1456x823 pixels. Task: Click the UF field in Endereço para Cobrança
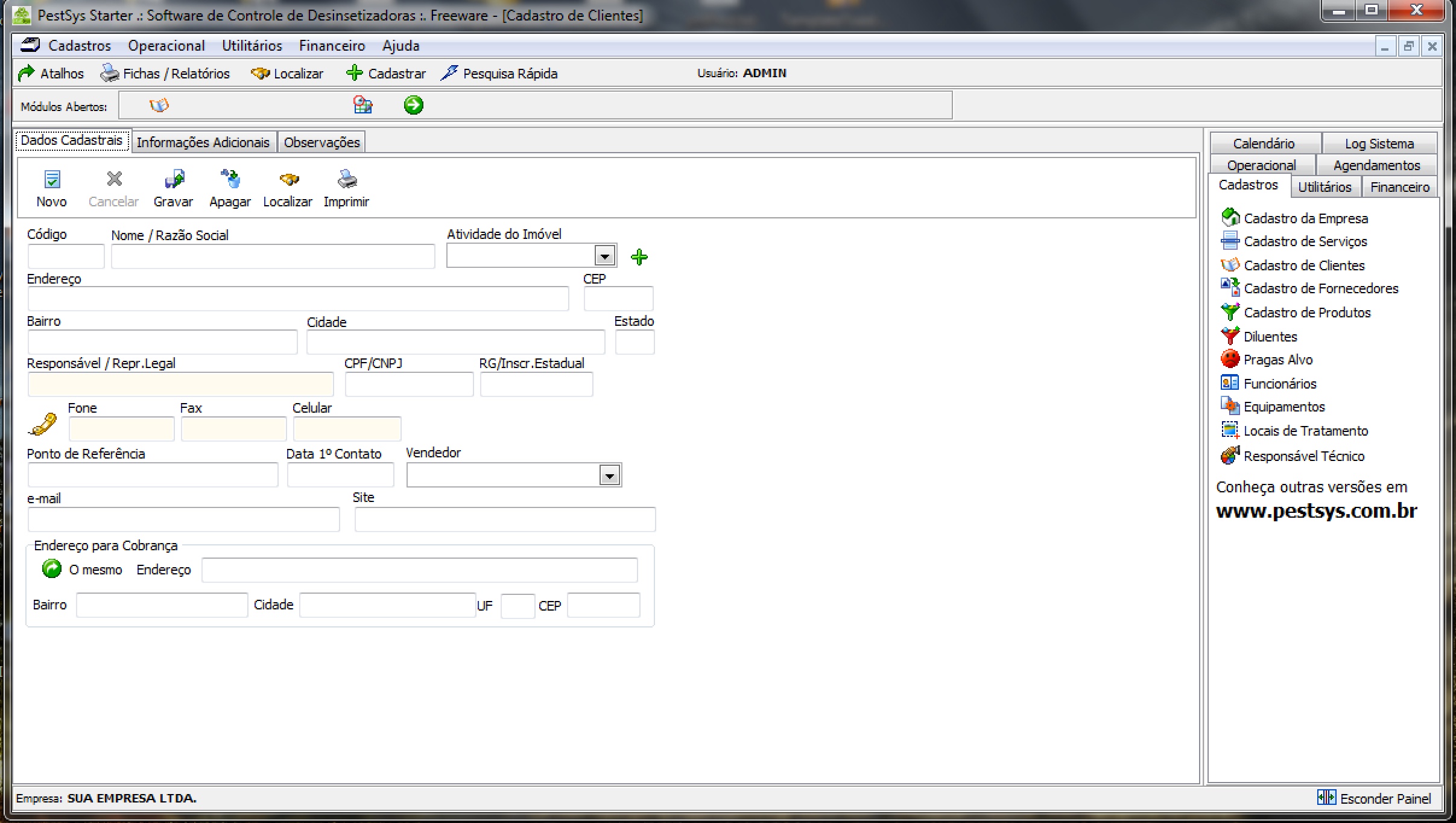click(x=518, y=605)
